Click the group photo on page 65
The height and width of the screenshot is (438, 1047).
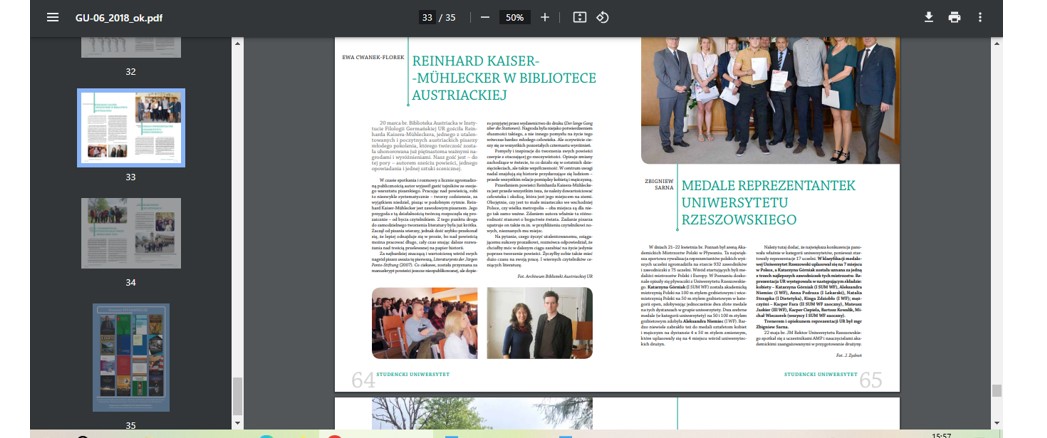(x=769, y=97)
